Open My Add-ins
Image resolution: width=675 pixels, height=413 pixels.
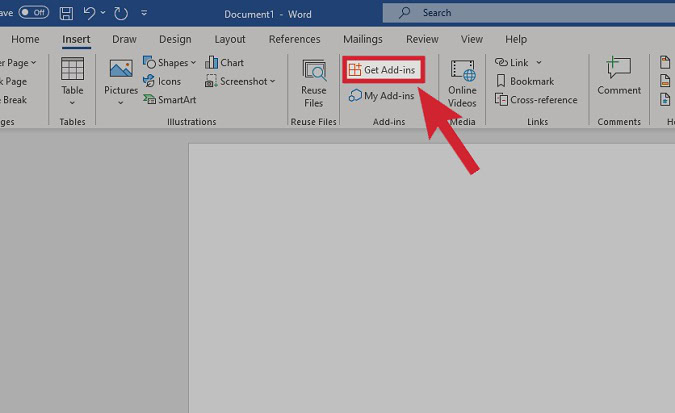(381, 96)
